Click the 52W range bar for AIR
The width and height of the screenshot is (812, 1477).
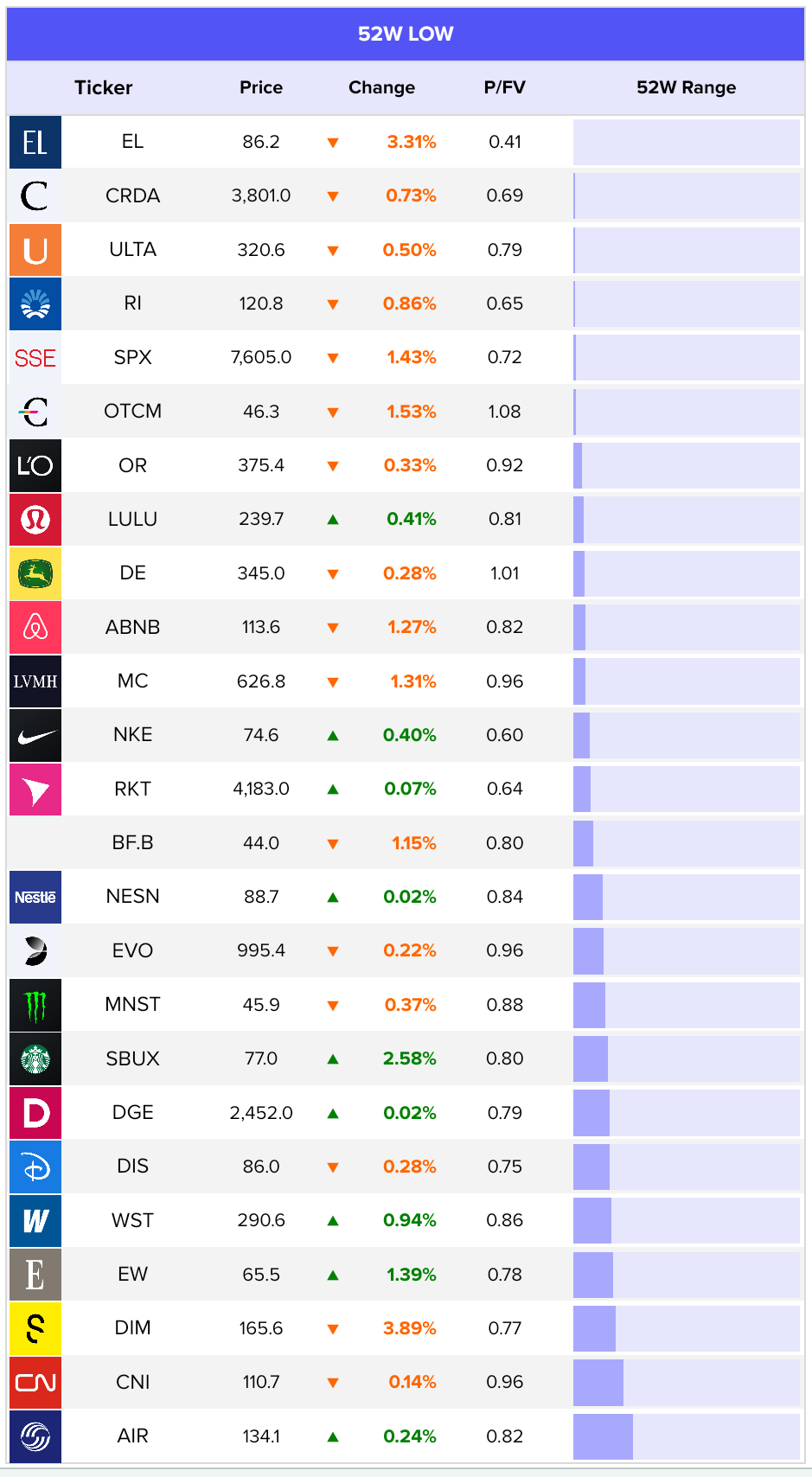tap(686, 1436)
